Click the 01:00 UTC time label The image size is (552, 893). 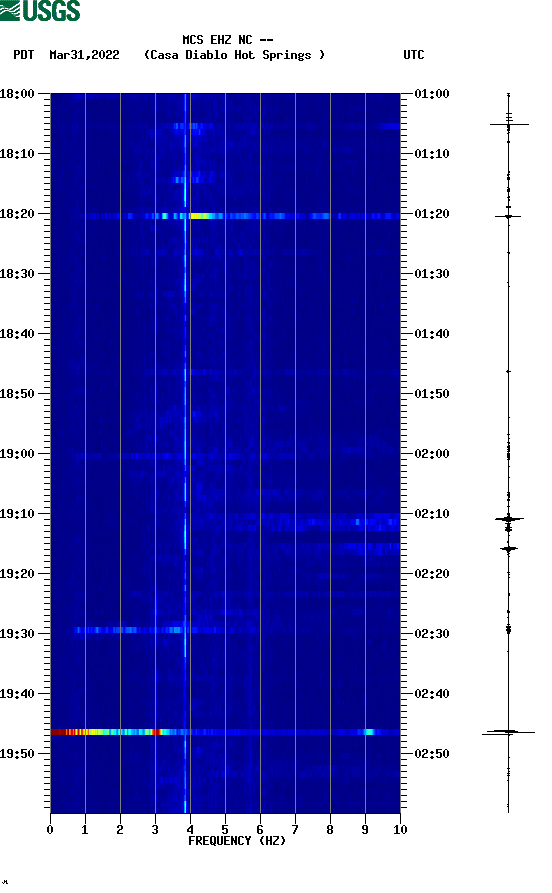(x=432, y=93)
